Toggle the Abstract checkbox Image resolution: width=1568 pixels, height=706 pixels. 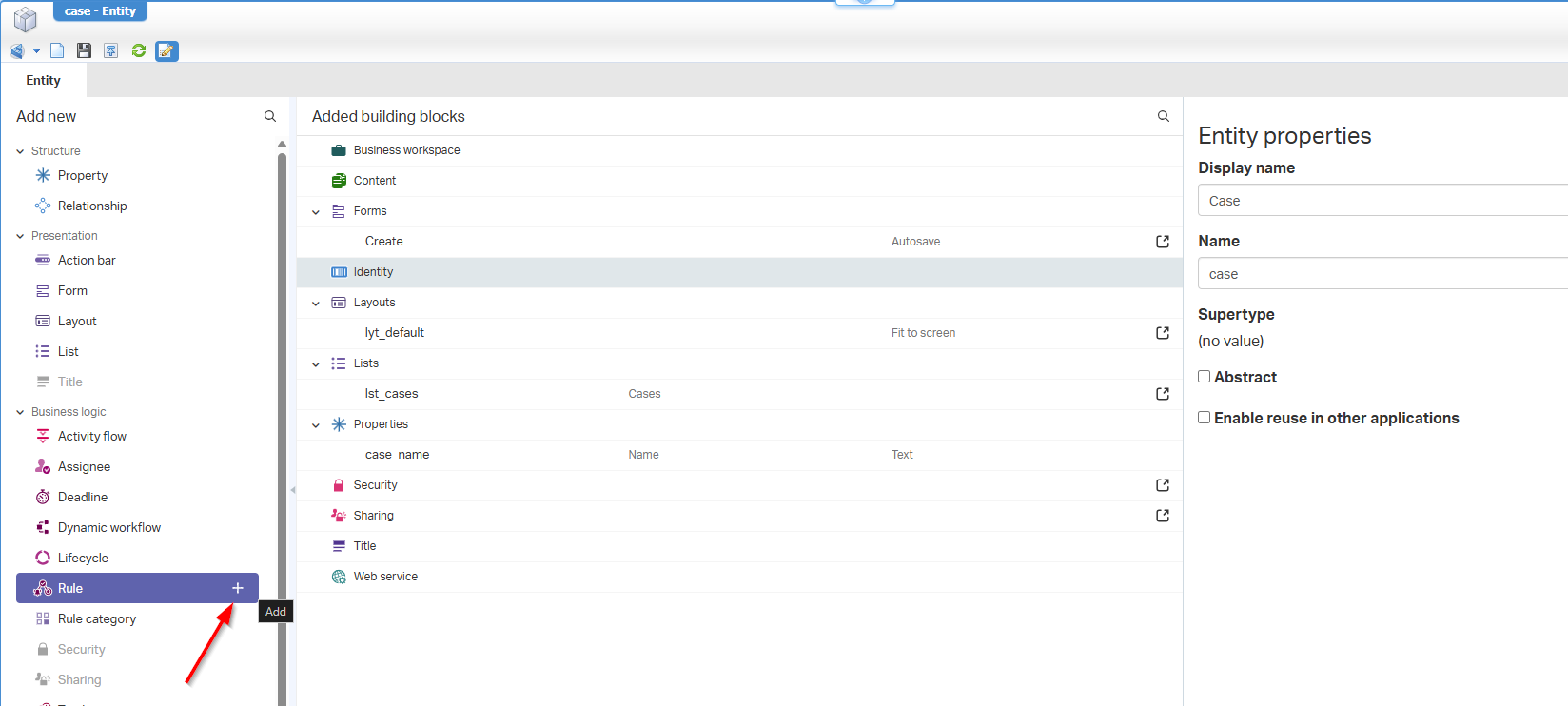[1205, 377]
